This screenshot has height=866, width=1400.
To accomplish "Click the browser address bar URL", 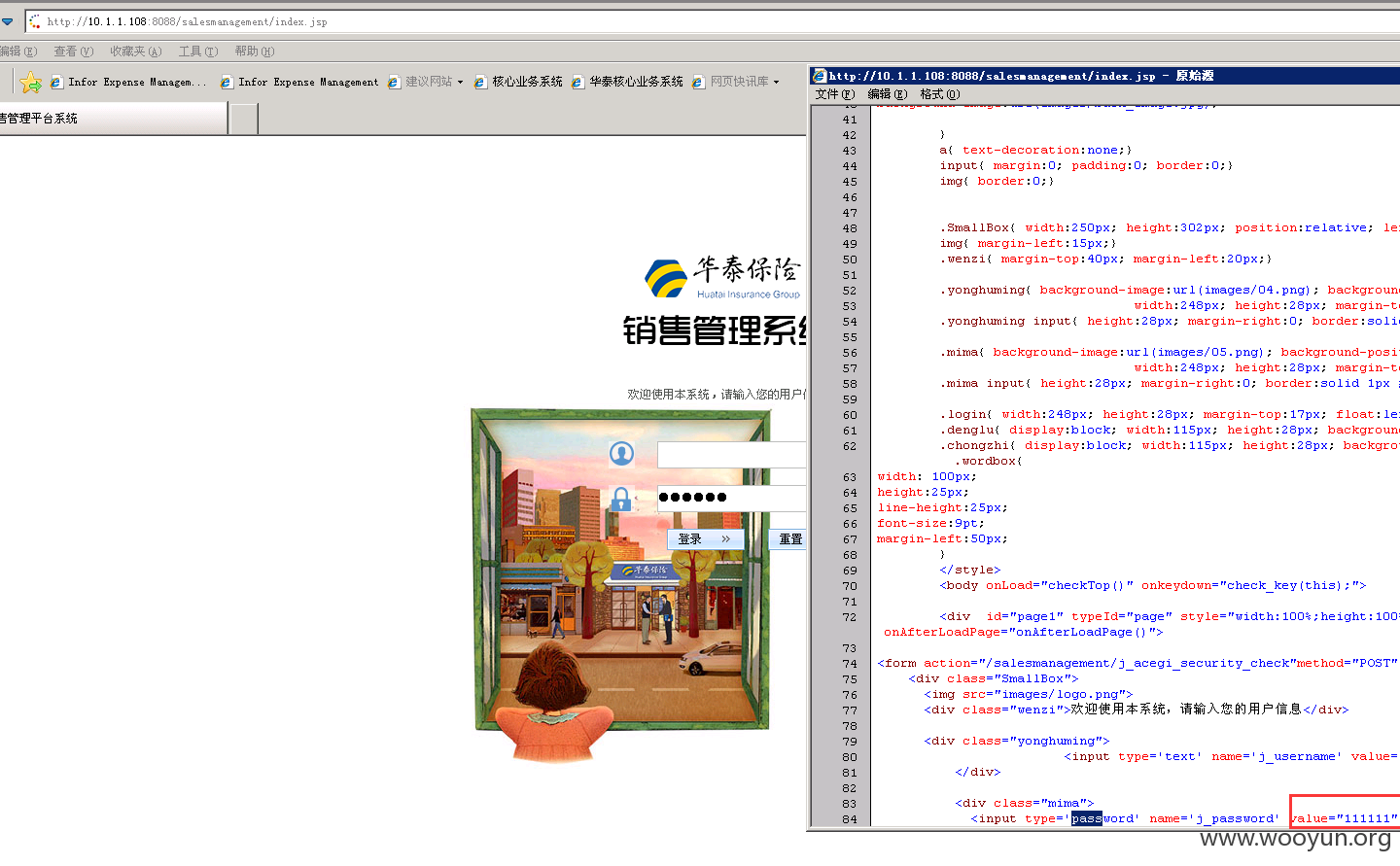I will [x=187, y=21].
